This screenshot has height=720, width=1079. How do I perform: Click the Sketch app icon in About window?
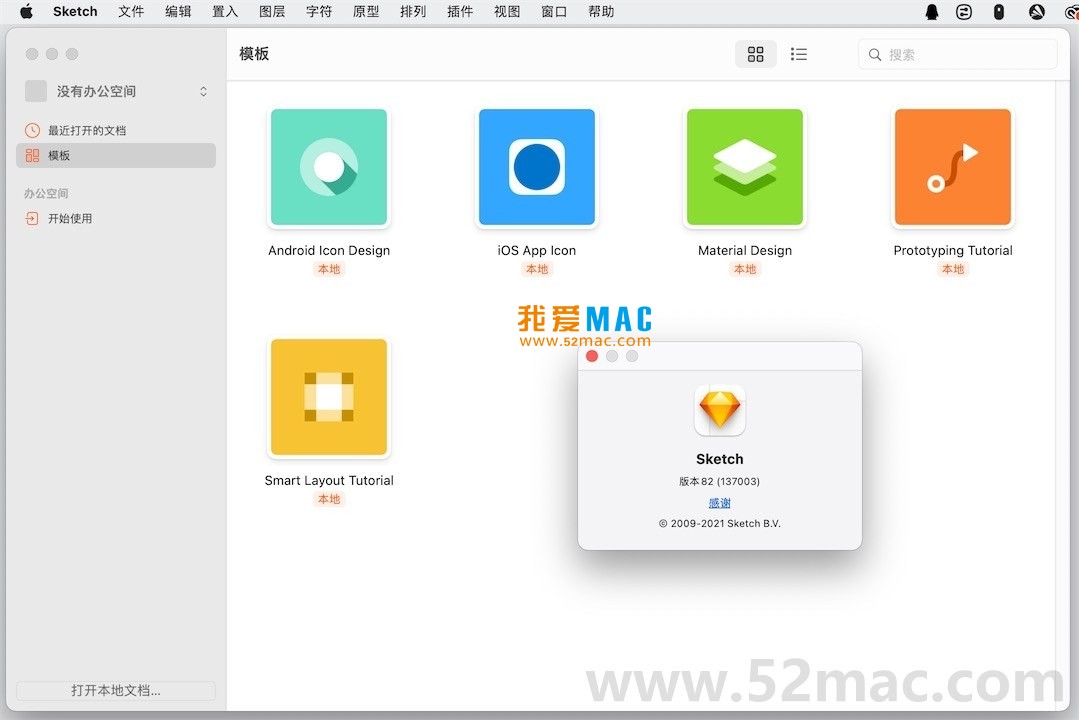pyautogui.click(x=719, y=410)
